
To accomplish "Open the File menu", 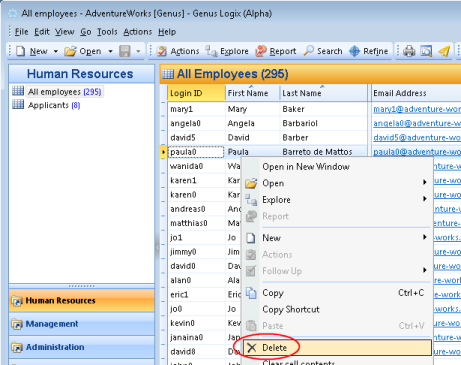I will [x=21, y=32].
